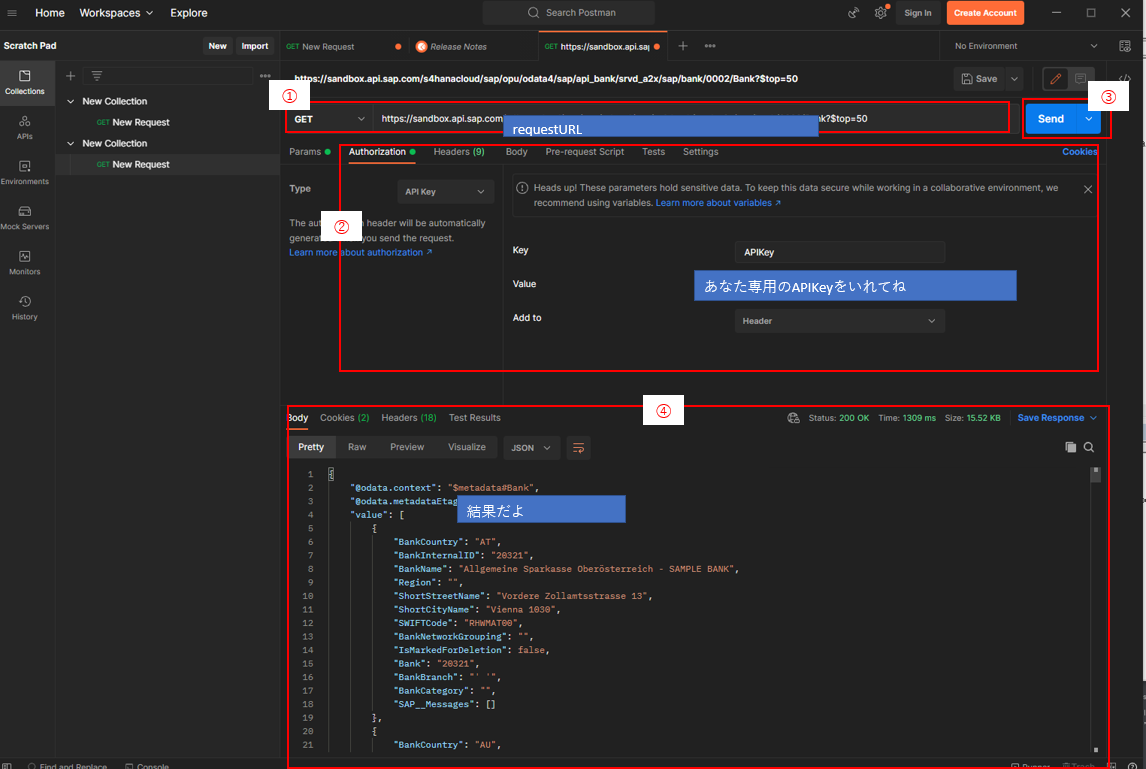
Task: Open the History sidebar panel
Action: [25, 308]
